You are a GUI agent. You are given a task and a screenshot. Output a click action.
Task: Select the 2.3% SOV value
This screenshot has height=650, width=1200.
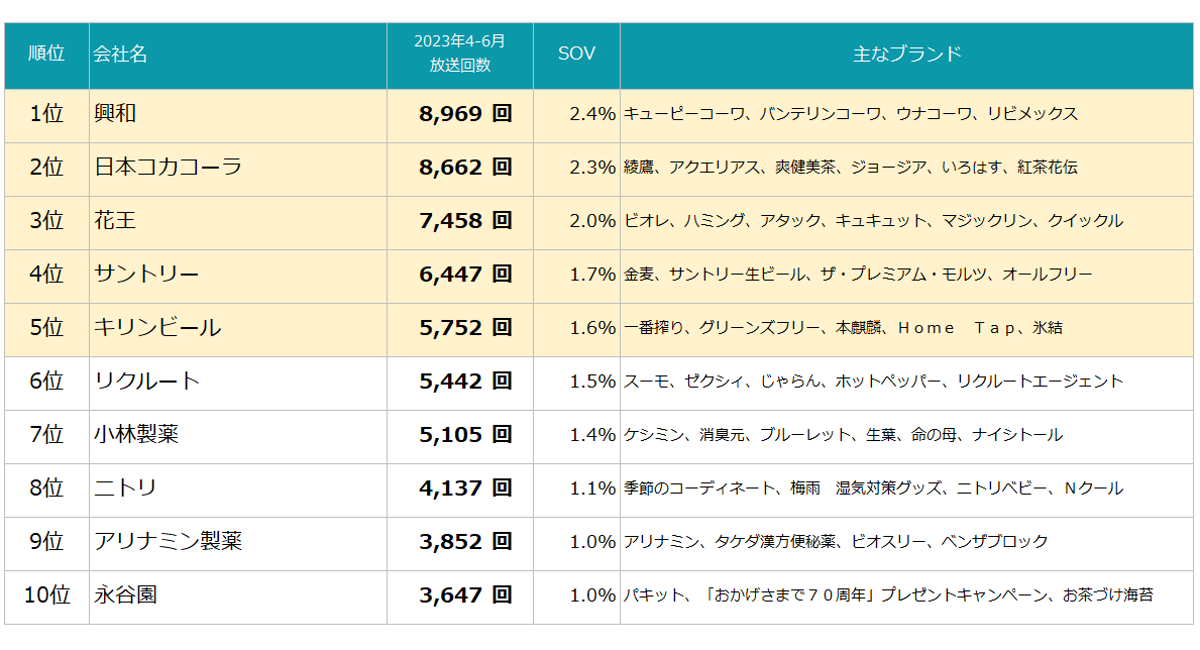point(592,167)
